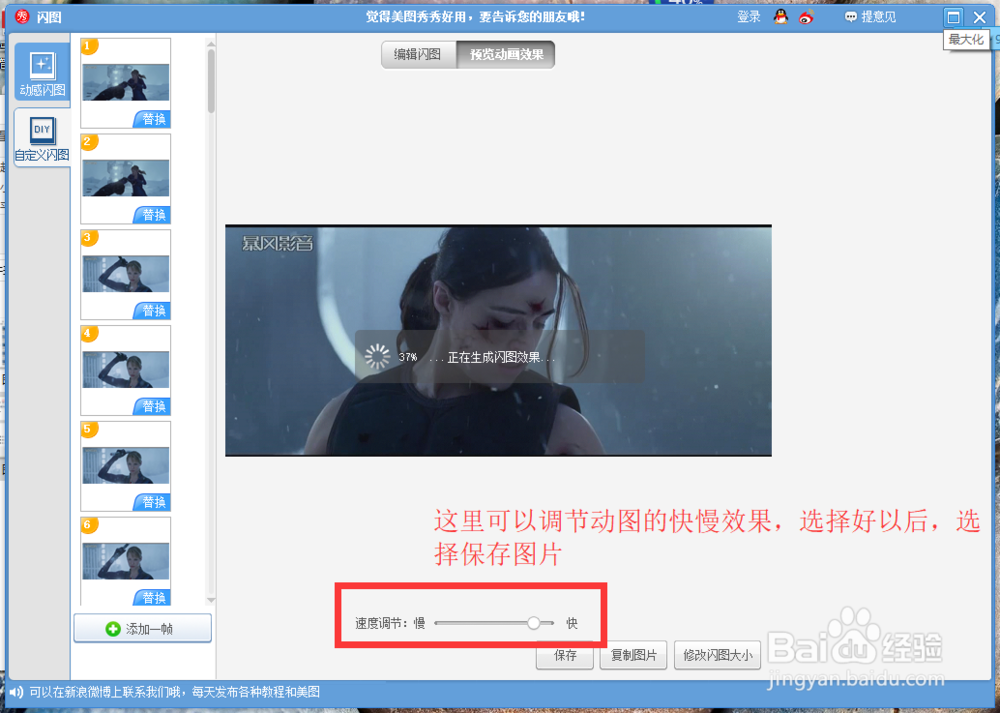Click the 快 fast speed label
The width and height of the screenshot is (1000, 713).
572,623
